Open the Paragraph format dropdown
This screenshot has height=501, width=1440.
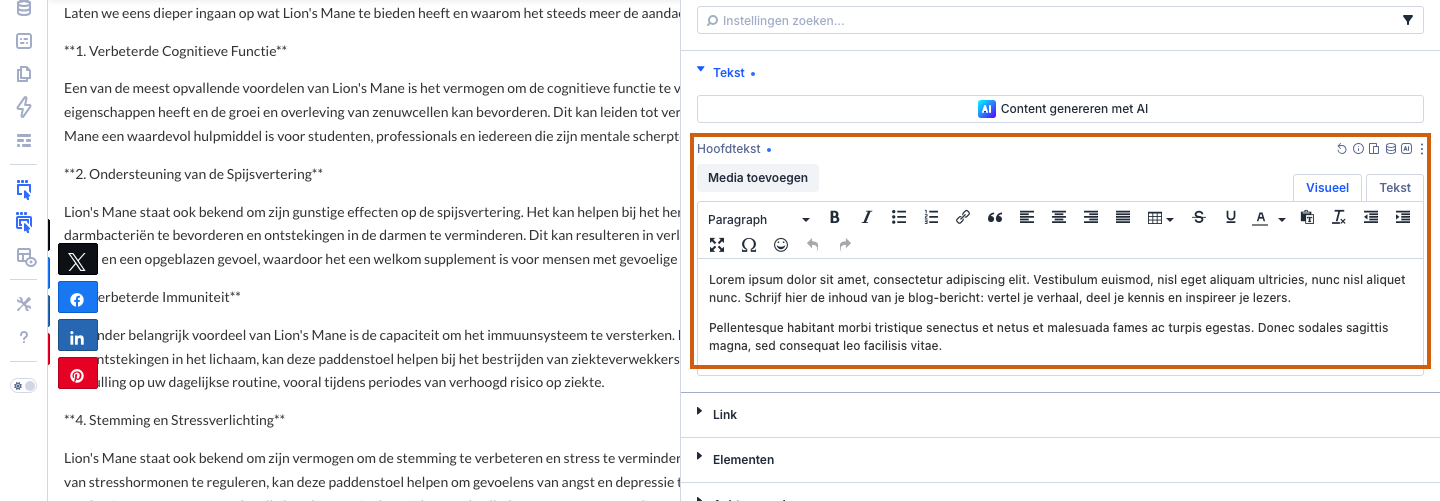pyautogui.click(x=759, y=219)
